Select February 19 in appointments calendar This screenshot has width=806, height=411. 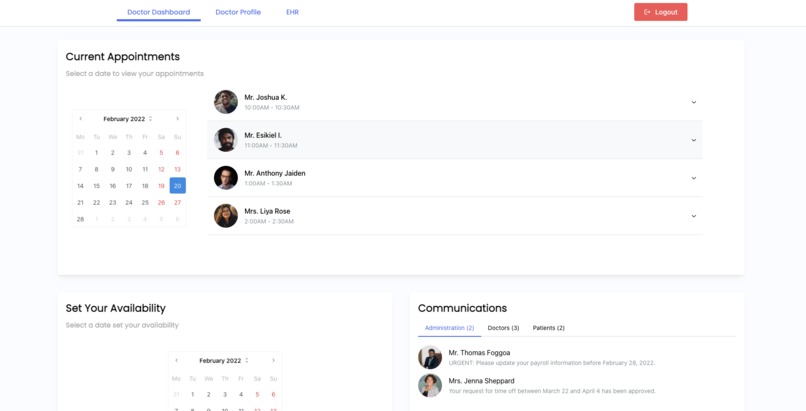(x=161, y=186)
